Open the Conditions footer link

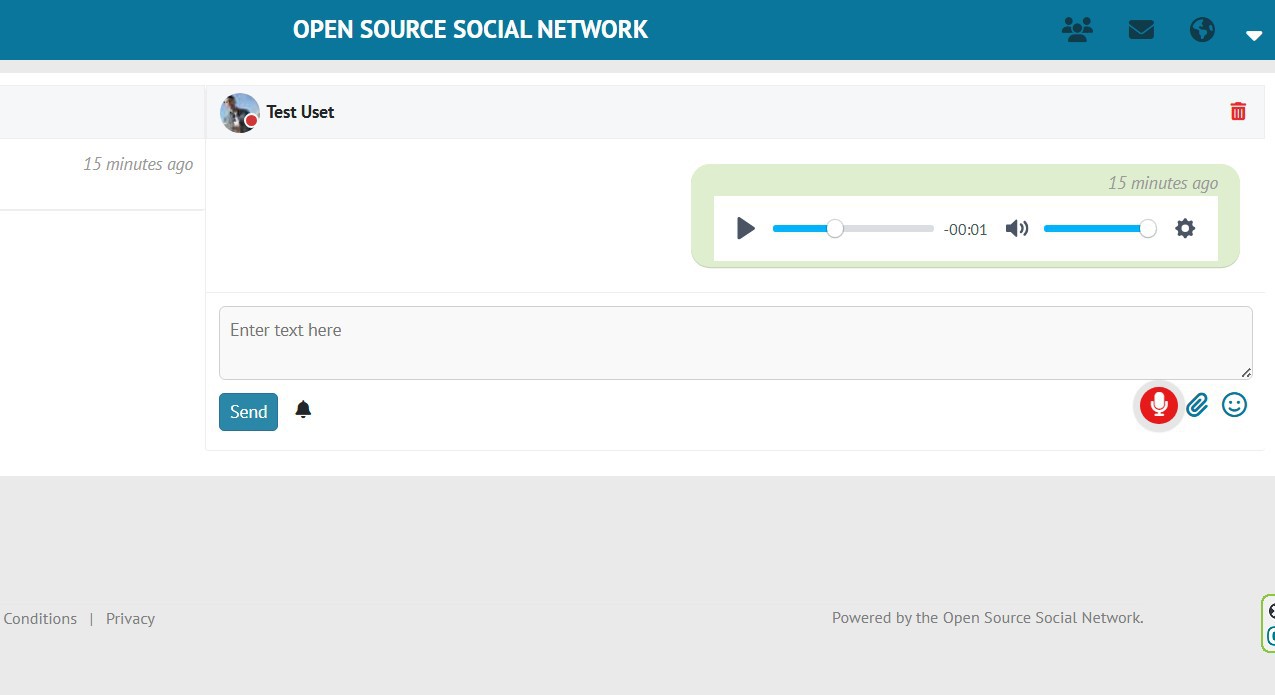[x=40, y=619]
